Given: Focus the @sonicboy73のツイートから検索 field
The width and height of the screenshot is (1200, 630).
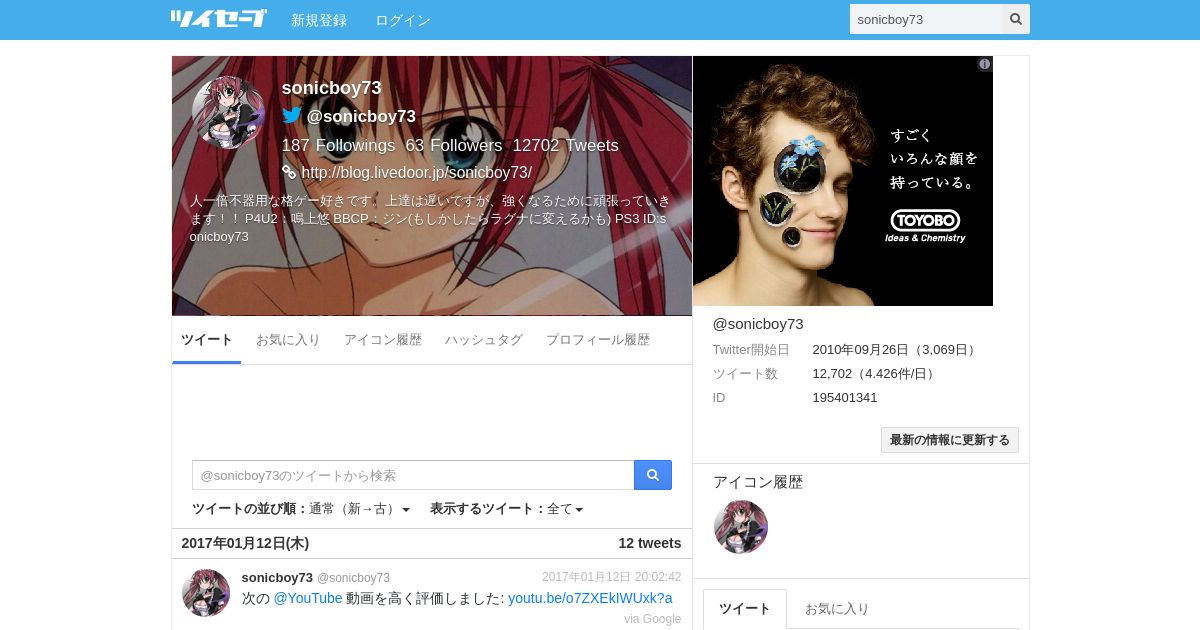Looking at the screenshot, I should point(413,475).
